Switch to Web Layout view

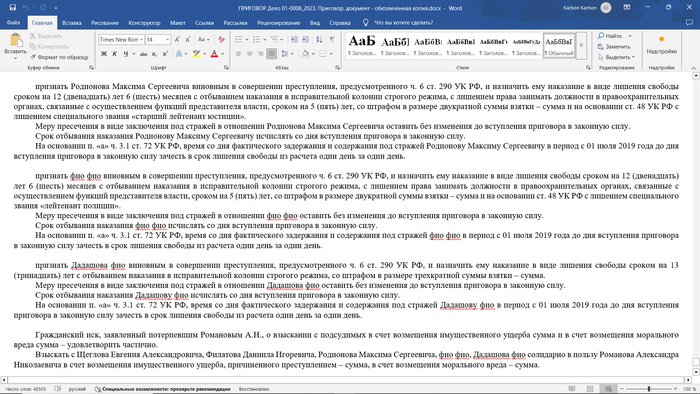pyautogui.click(x=607, y=389)
